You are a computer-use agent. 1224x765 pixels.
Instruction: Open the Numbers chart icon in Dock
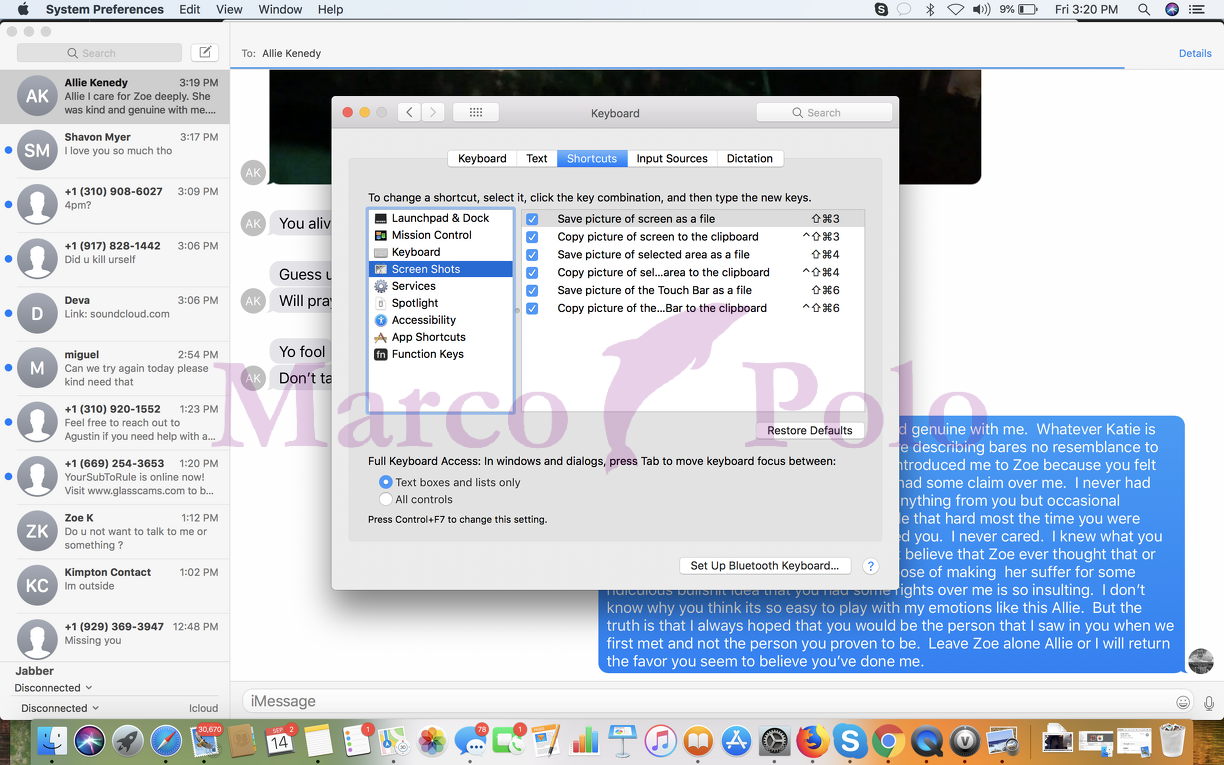click(584, 741)
